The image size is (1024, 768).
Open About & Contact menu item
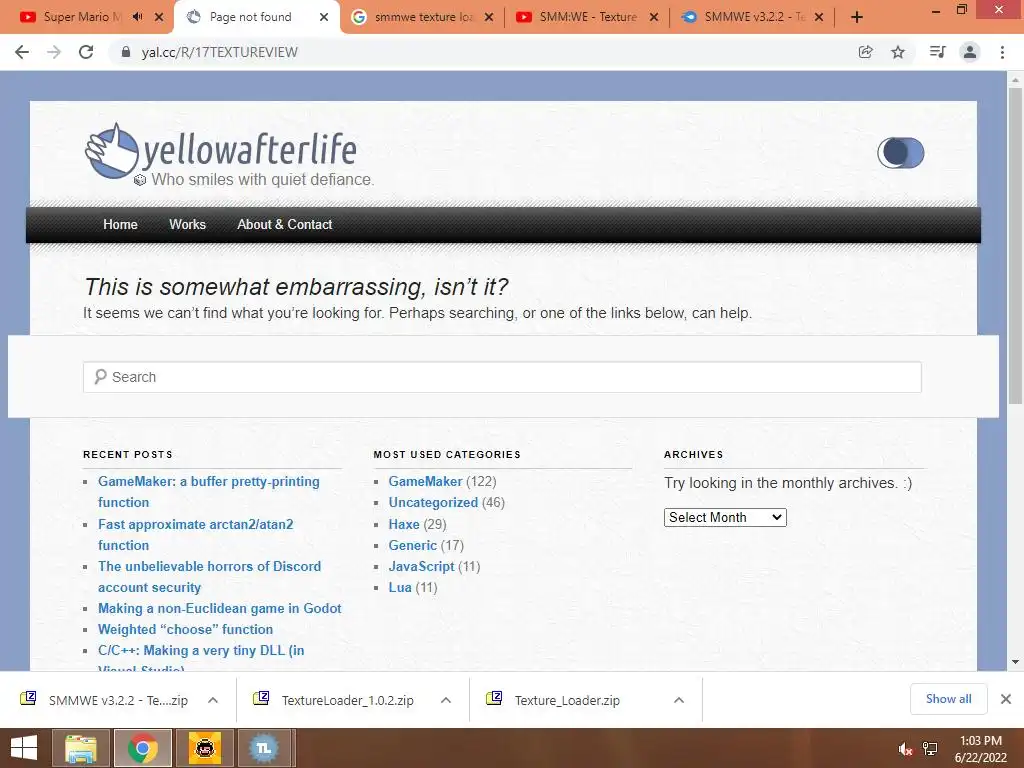click(x=285, y=225)
